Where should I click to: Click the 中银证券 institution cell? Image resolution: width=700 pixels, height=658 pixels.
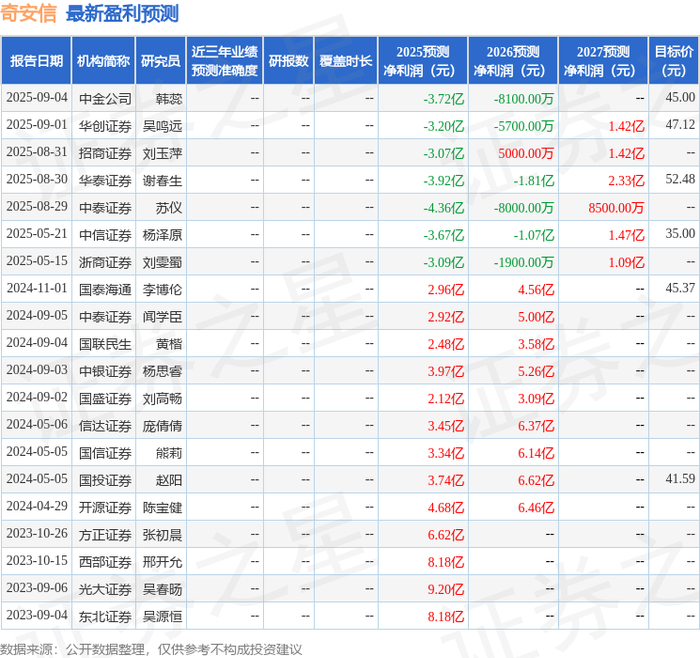(x=105, y=371)
